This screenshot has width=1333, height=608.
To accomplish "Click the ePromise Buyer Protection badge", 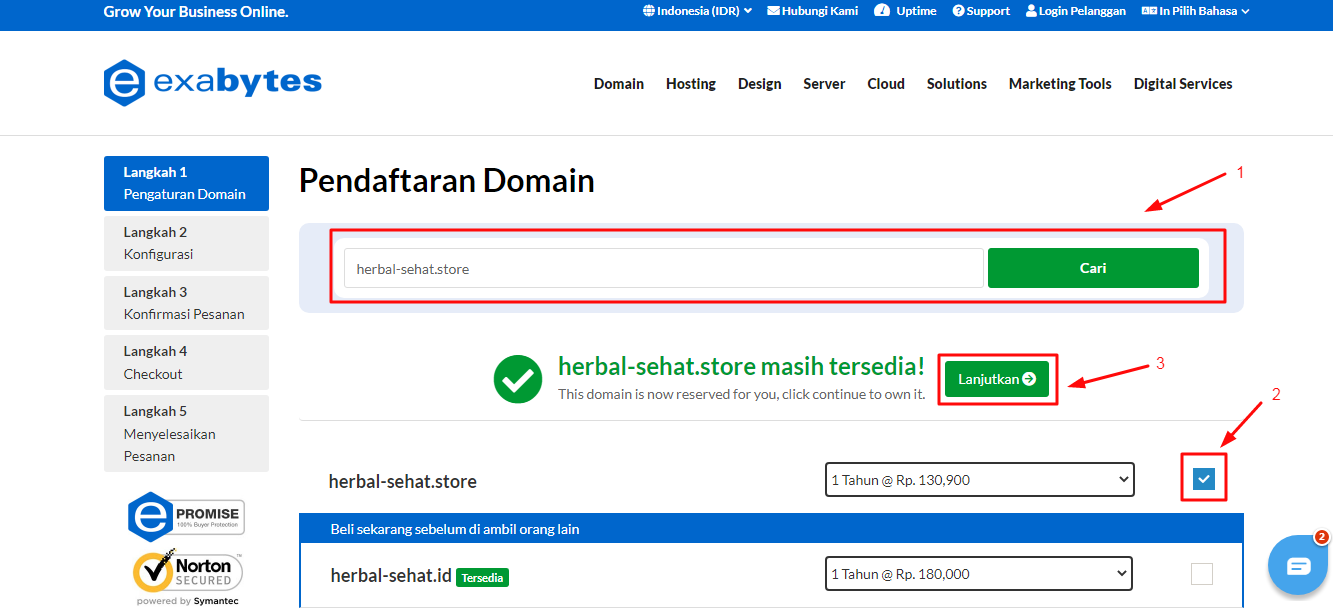I will click(186, 516).
